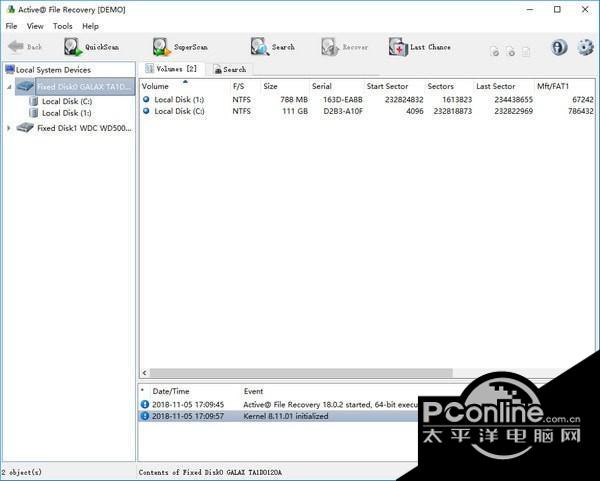
Task: Click the application icon in title bar
Action: coord(11,9)
